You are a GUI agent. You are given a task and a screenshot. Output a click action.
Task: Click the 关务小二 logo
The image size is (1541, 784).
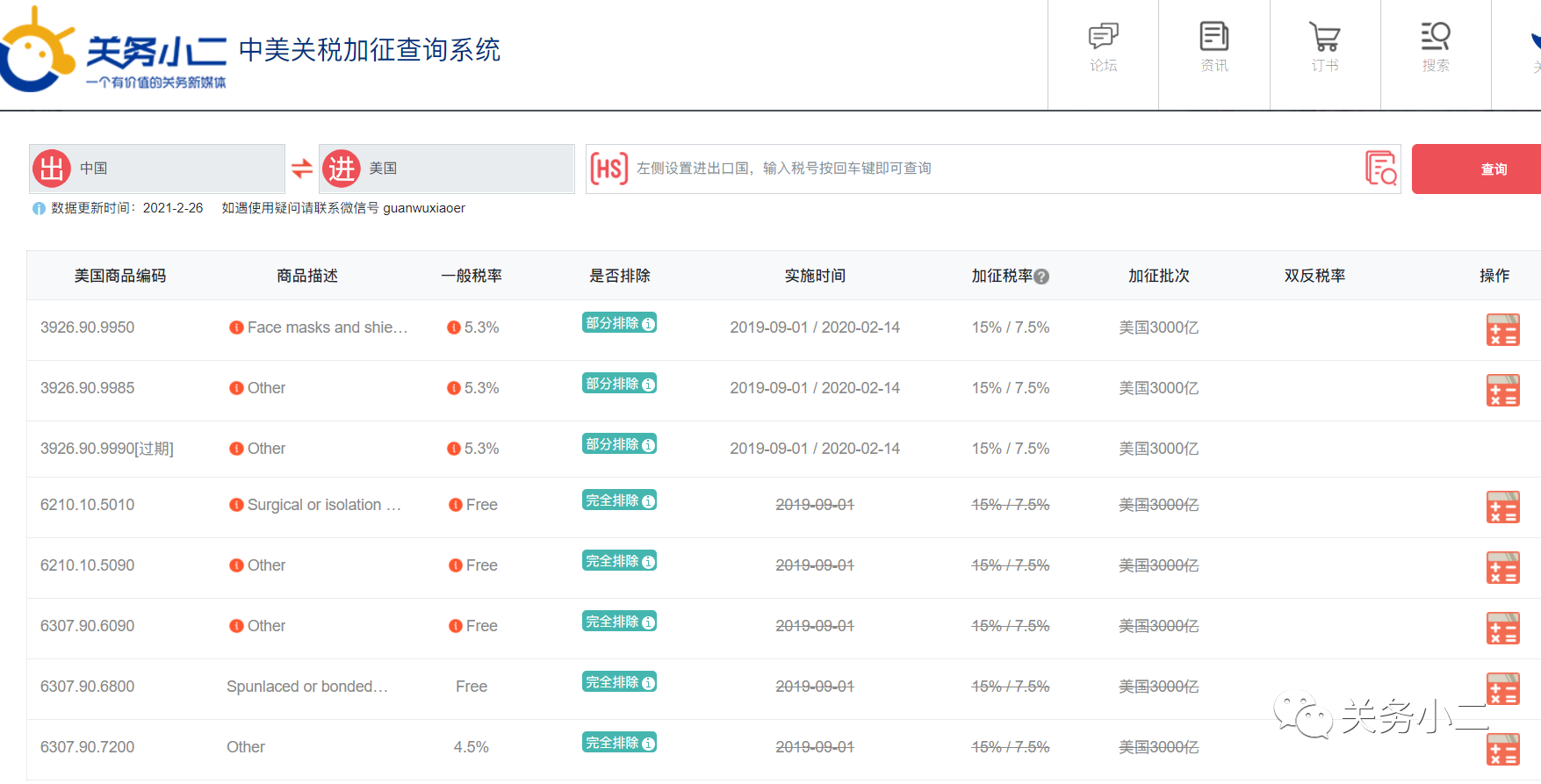114,51
